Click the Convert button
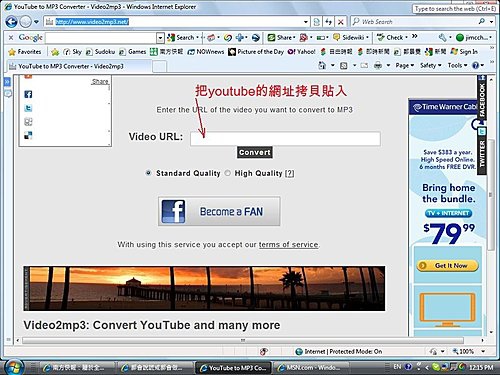 pyautogui.click(x=255, y=152)
